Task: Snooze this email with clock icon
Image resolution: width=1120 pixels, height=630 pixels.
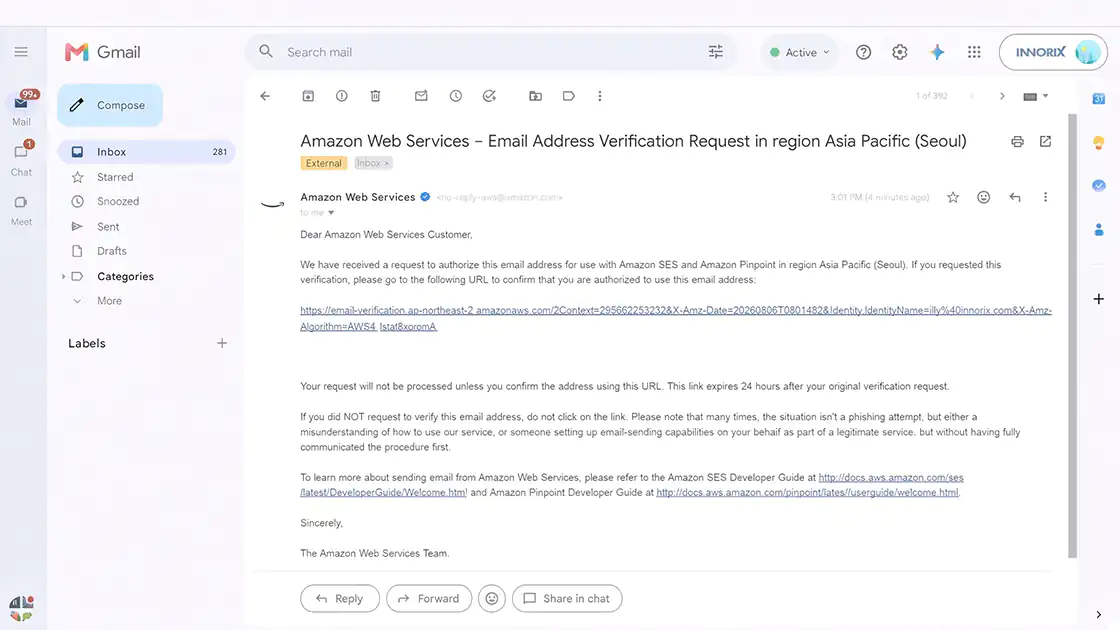Action: tap(455, 96)
